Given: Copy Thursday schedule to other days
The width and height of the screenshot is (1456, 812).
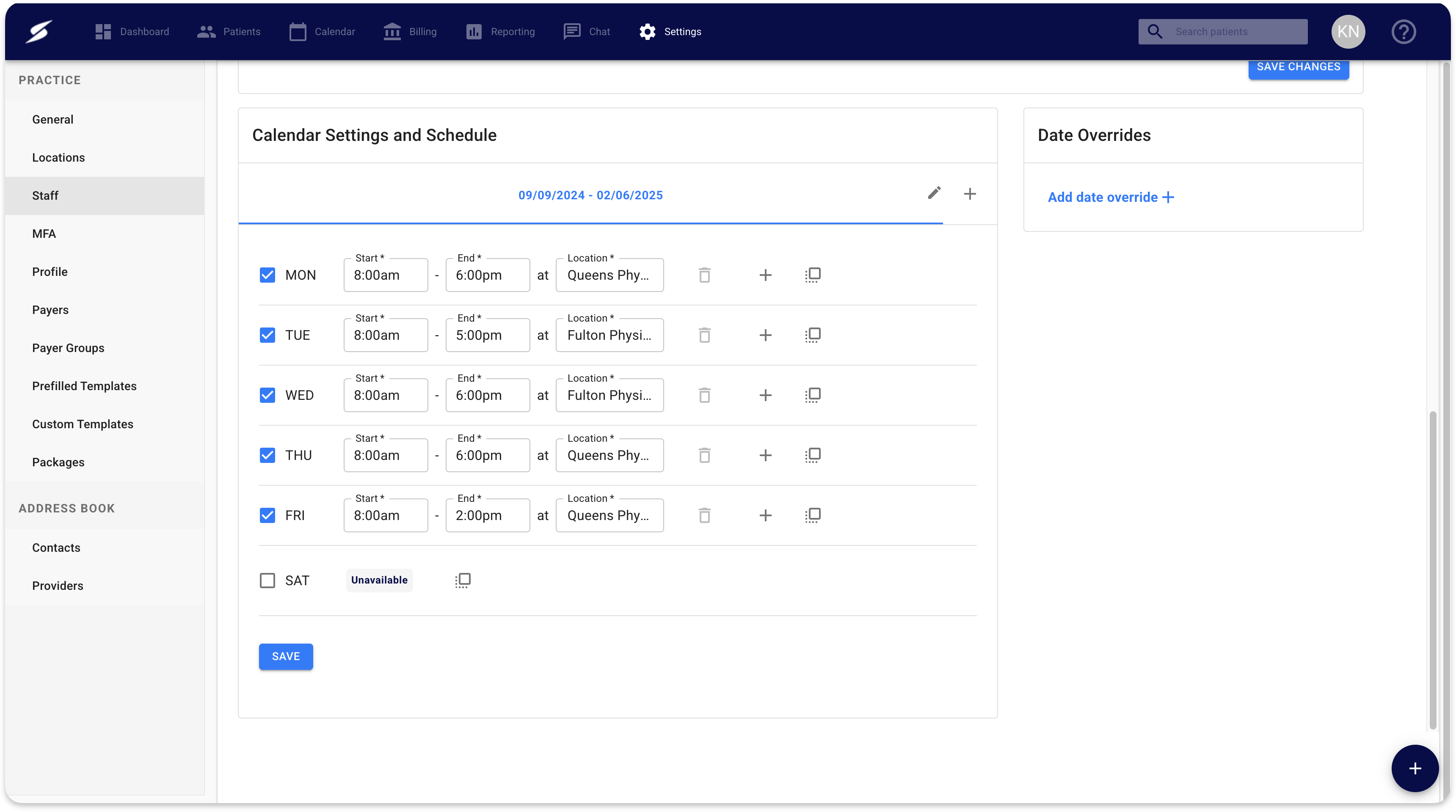Looking at the screenshot, I should (812, 455).
